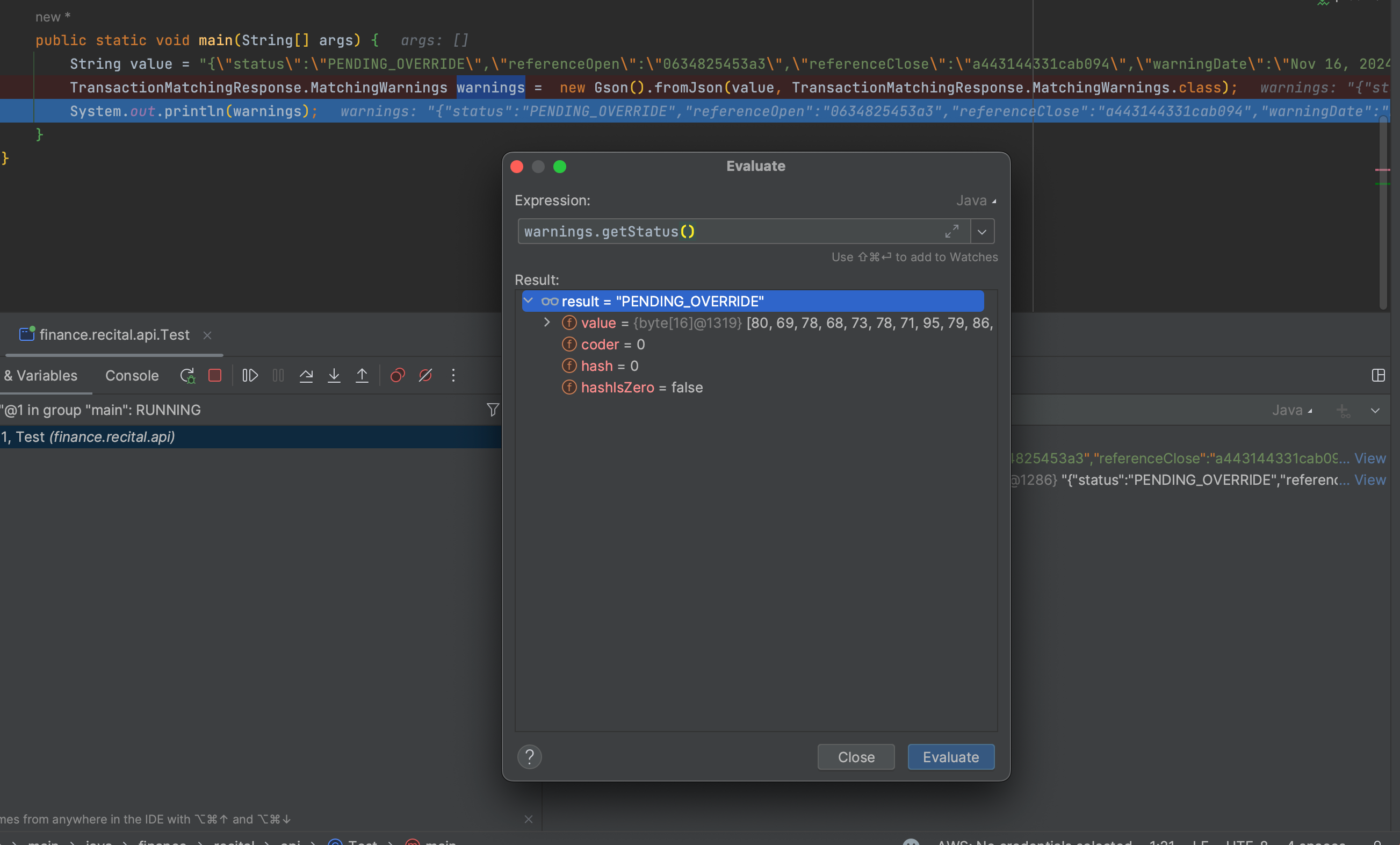The image size is (1400, 845).
Task: Collapse the result PENDING_OVERRIDE node
Action: (x=529, y=301)
